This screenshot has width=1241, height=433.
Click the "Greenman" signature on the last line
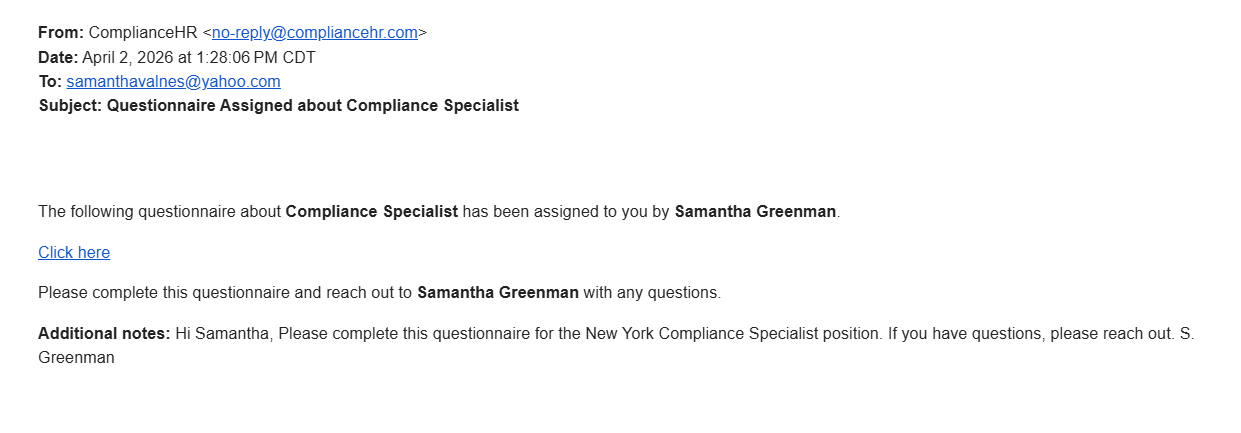coord(76,356)
